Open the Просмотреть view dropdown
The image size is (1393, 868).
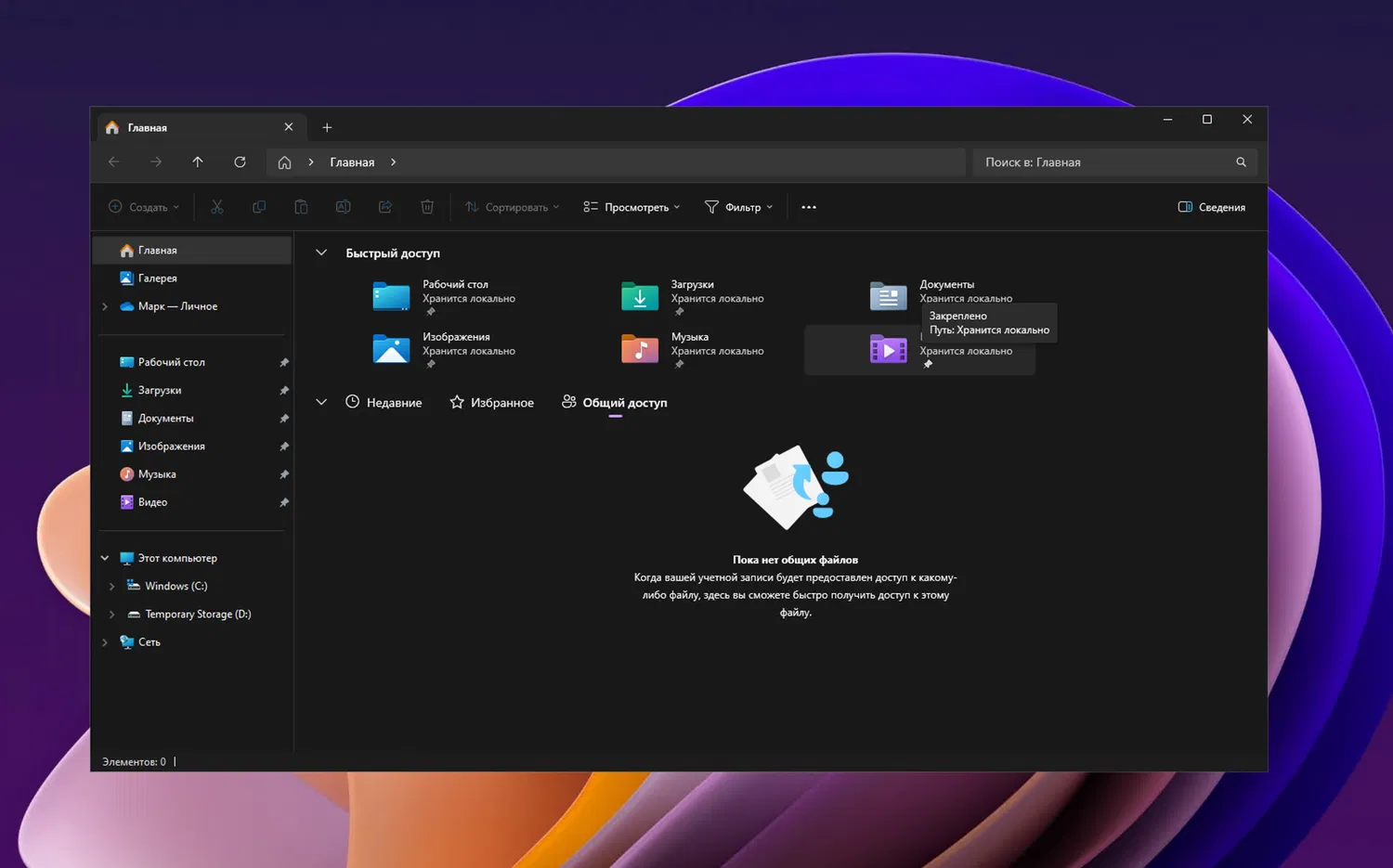[x=631, y=207]
